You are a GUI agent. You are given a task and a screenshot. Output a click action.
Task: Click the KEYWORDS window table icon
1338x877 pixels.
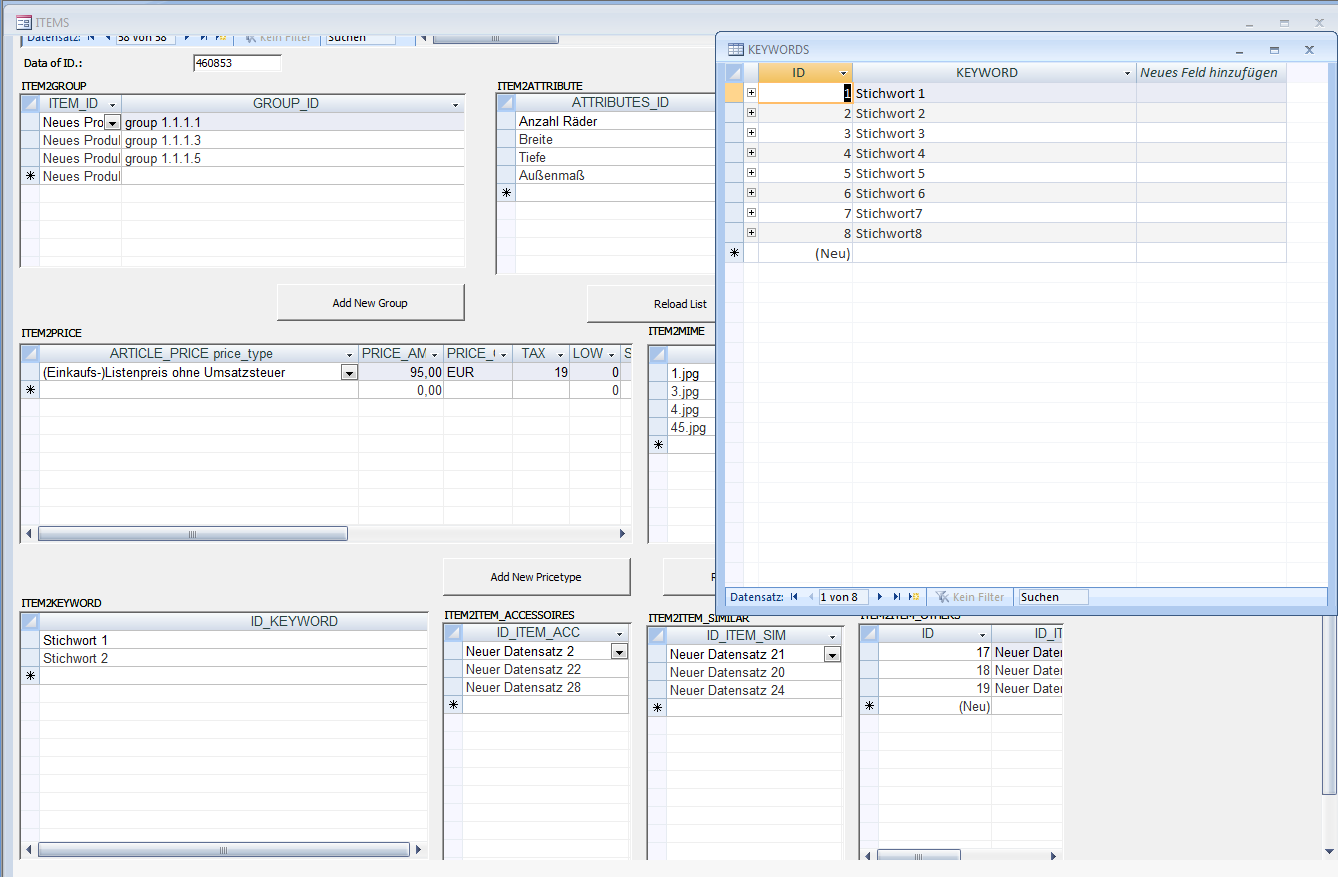735,49
